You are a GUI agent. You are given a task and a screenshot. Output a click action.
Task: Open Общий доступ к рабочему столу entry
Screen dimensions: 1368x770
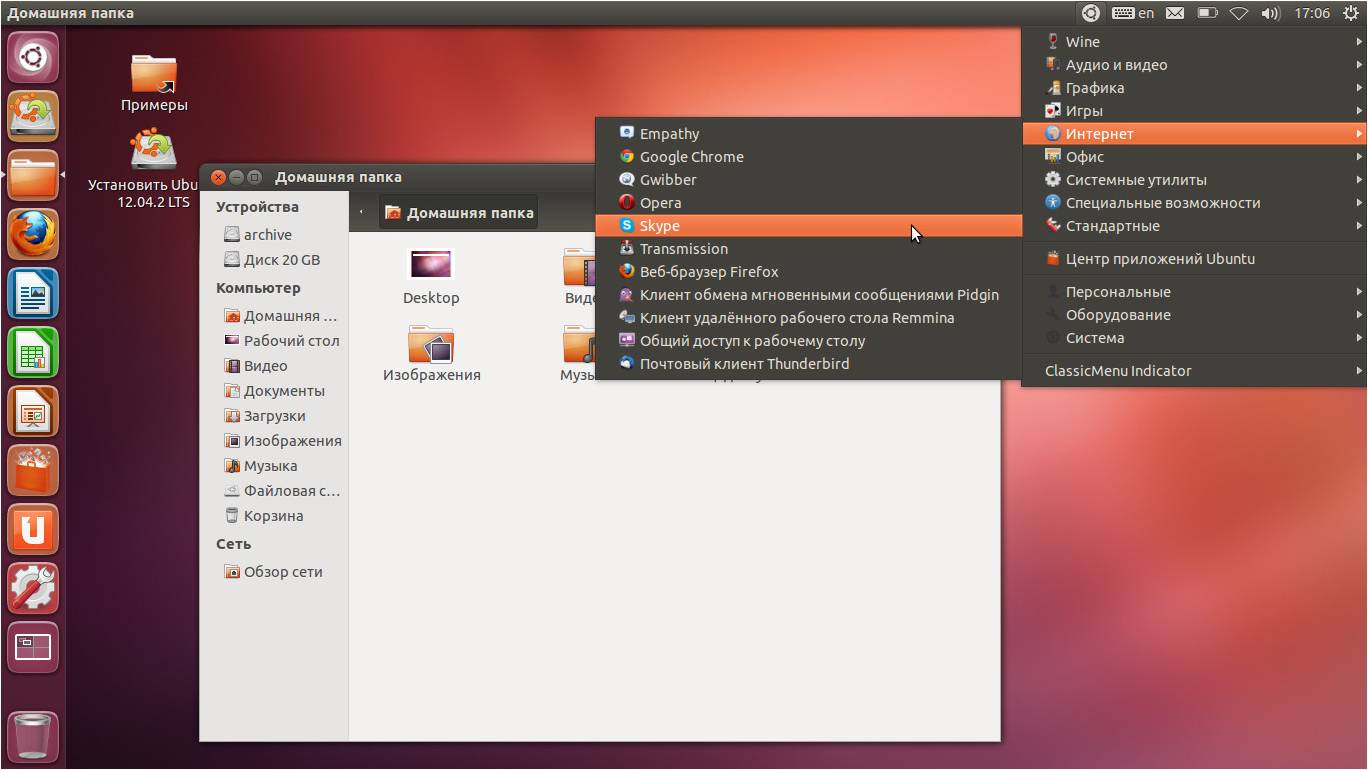pyautogui.click(x=808, y=341)
